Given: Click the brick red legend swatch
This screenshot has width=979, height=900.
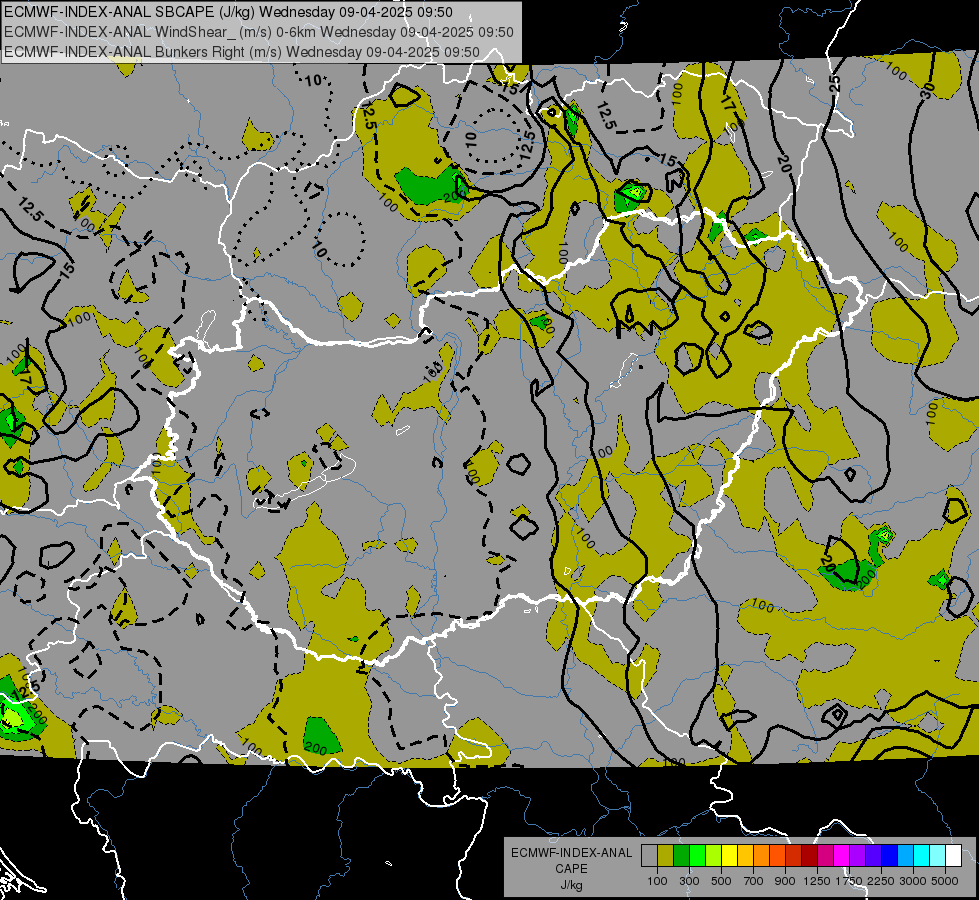Looking at the screenshot, I should [794, 855].
